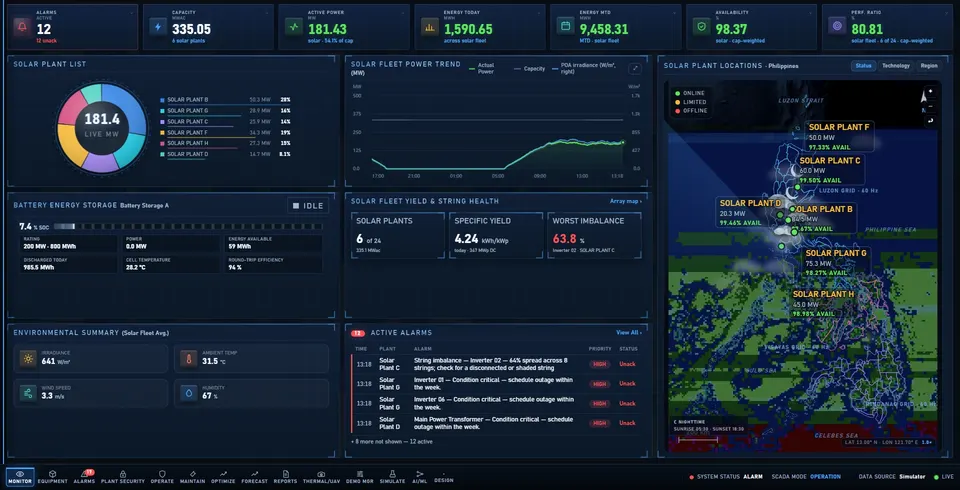Open the Solar Plant H map label
Screen dimensions: 960x490
point(823,304)
